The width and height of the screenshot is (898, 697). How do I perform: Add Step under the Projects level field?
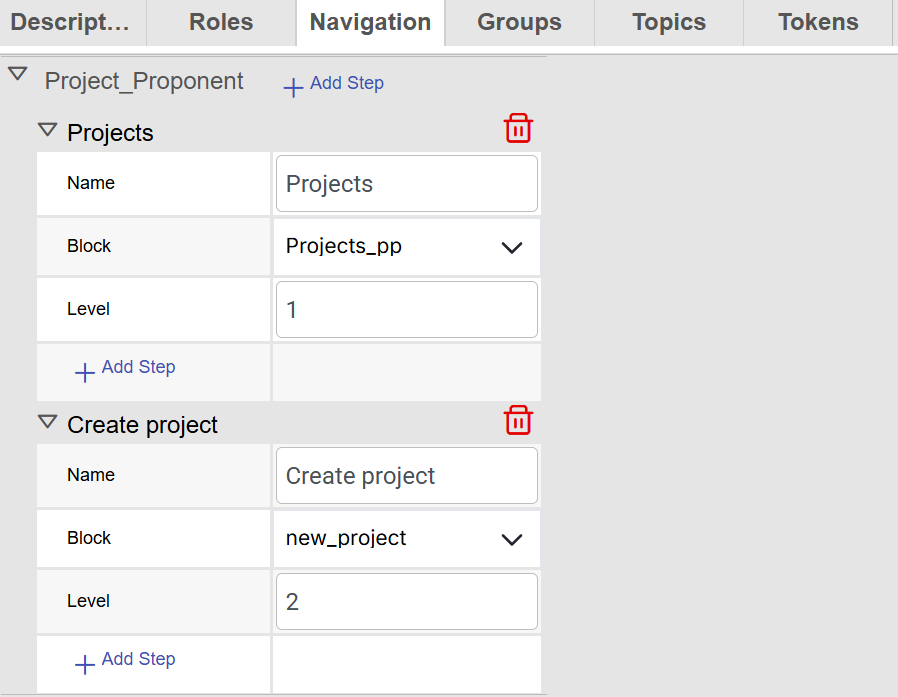point(126,368)
